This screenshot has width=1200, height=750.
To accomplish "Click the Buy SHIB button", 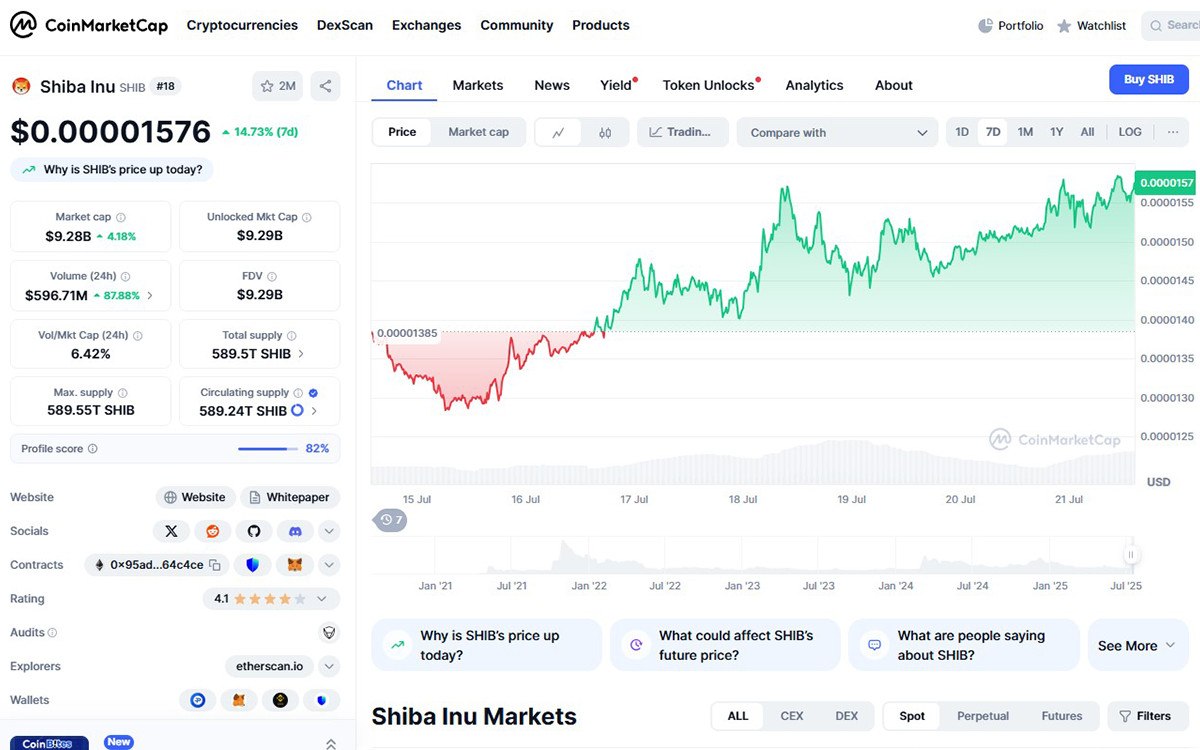I will tap(1148, 79).
